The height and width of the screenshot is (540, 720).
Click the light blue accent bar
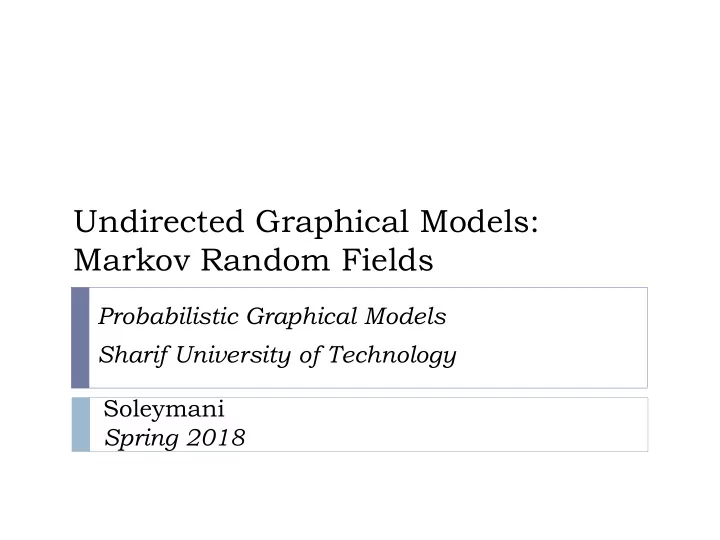click(x=81, y=424)
